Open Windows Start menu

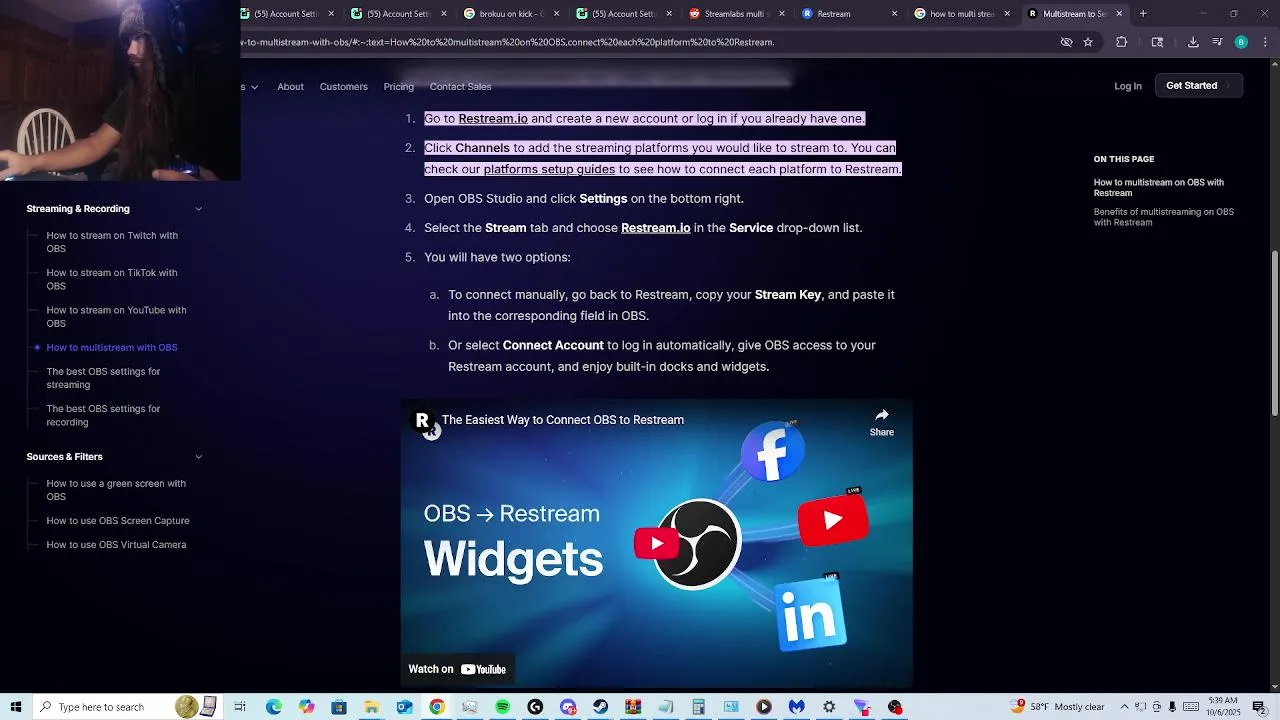click(15, 707)
